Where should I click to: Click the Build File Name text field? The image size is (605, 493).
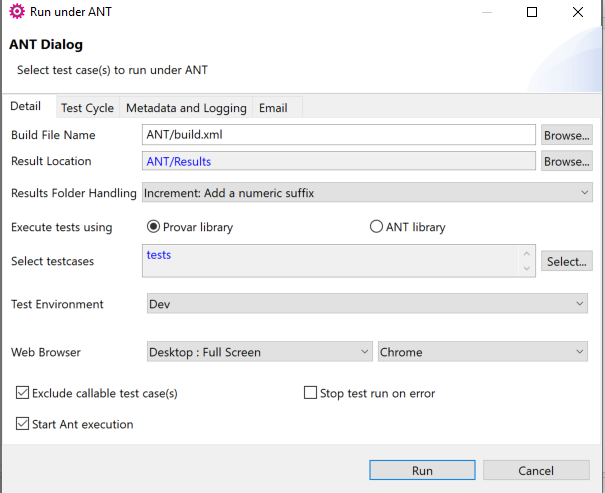pos(340,134)
